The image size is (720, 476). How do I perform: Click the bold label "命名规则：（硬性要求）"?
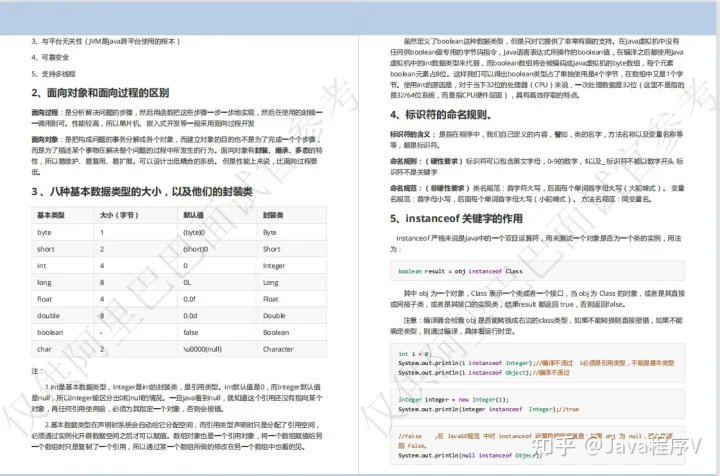(427, 162)
